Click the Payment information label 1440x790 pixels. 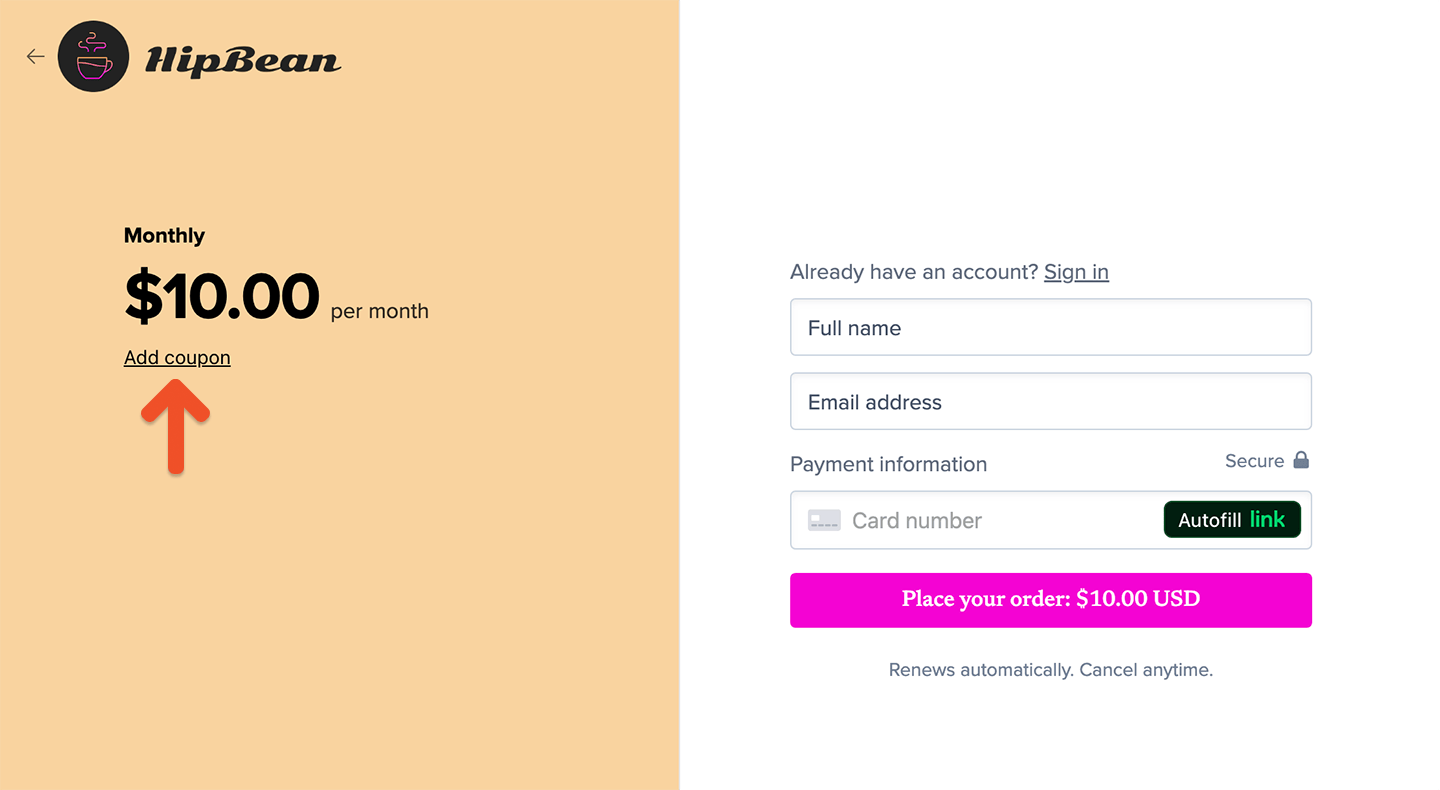888,464
